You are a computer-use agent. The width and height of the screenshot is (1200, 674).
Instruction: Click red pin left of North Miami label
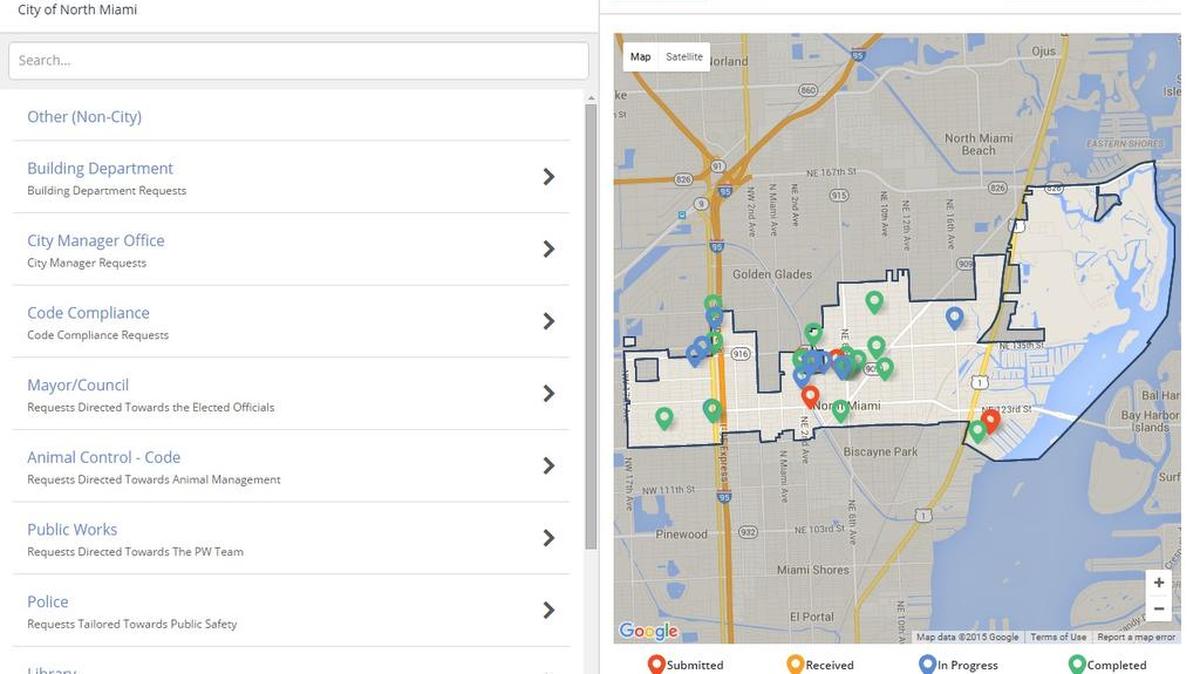pos(810,397)
